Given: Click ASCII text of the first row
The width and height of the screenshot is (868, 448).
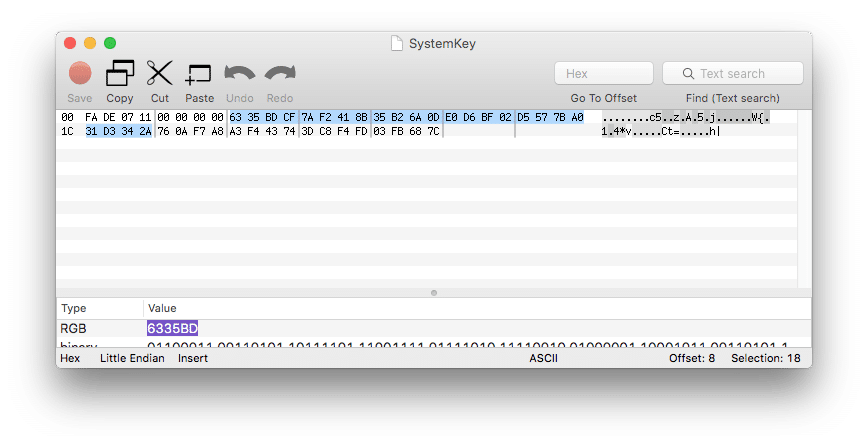Looking at the screenshot, I should pos(686,117).
